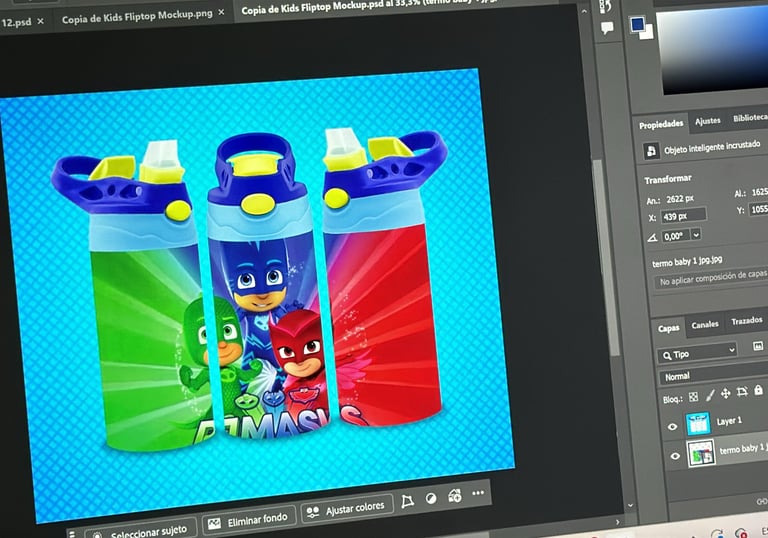768x538 pixels.
Task: Toggle prevent auto-nesting artboard lock
Action: tap(742, 391)
